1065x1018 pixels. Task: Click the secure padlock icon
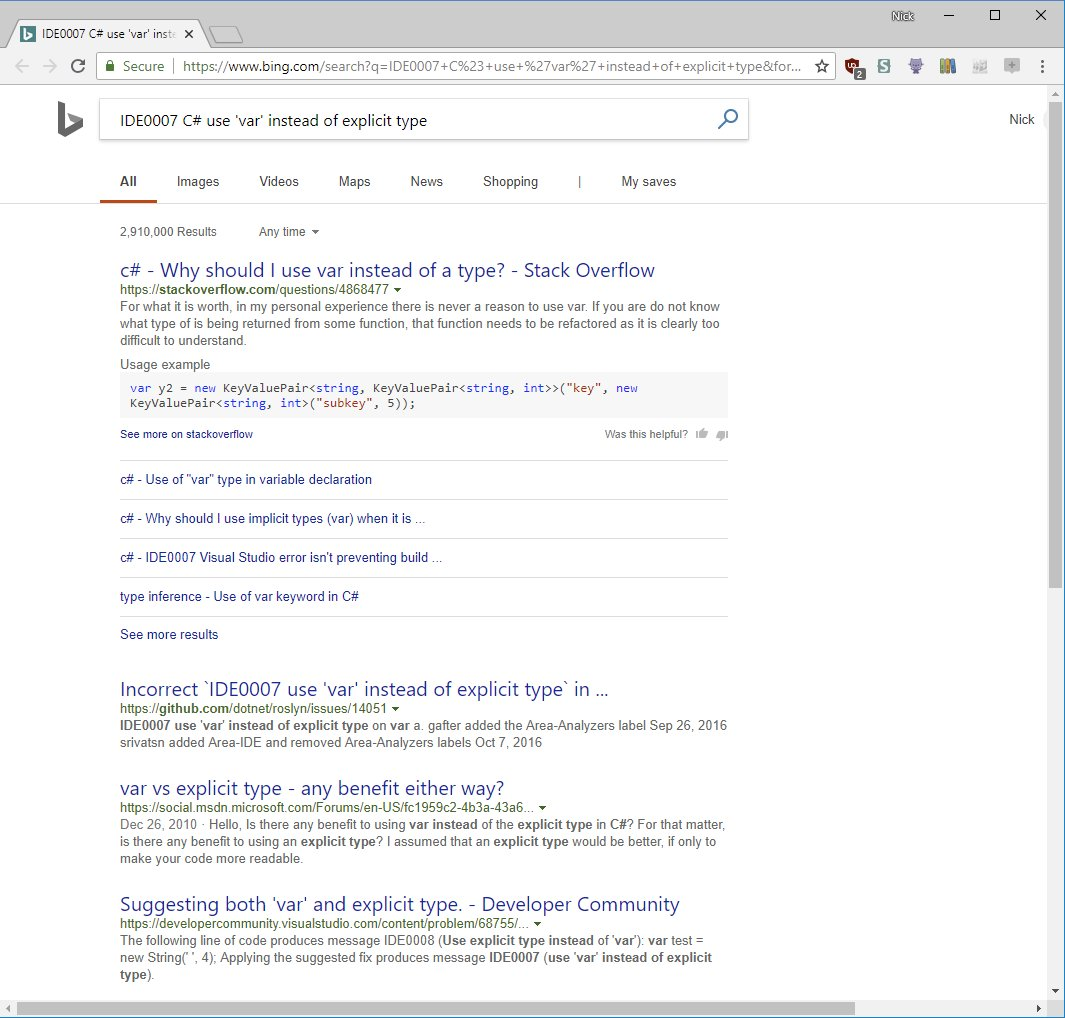(110, 66)
